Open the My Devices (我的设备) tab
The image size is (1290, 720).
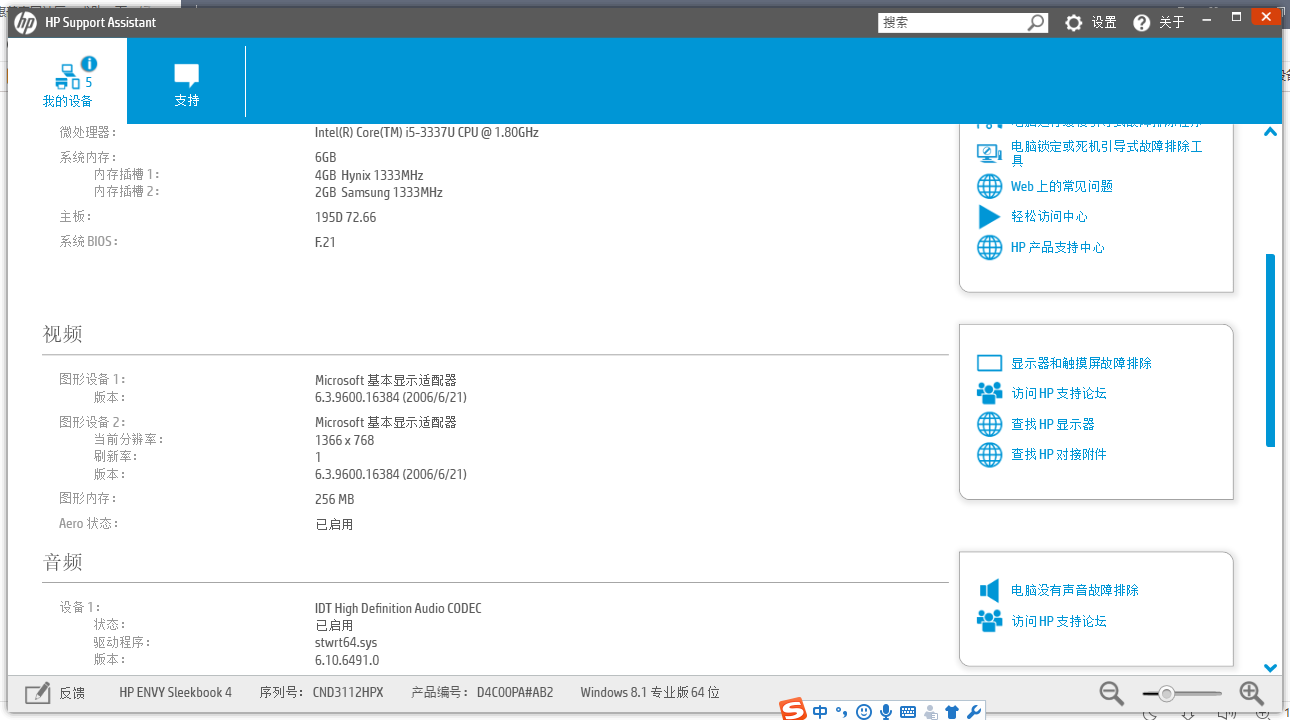67,82
